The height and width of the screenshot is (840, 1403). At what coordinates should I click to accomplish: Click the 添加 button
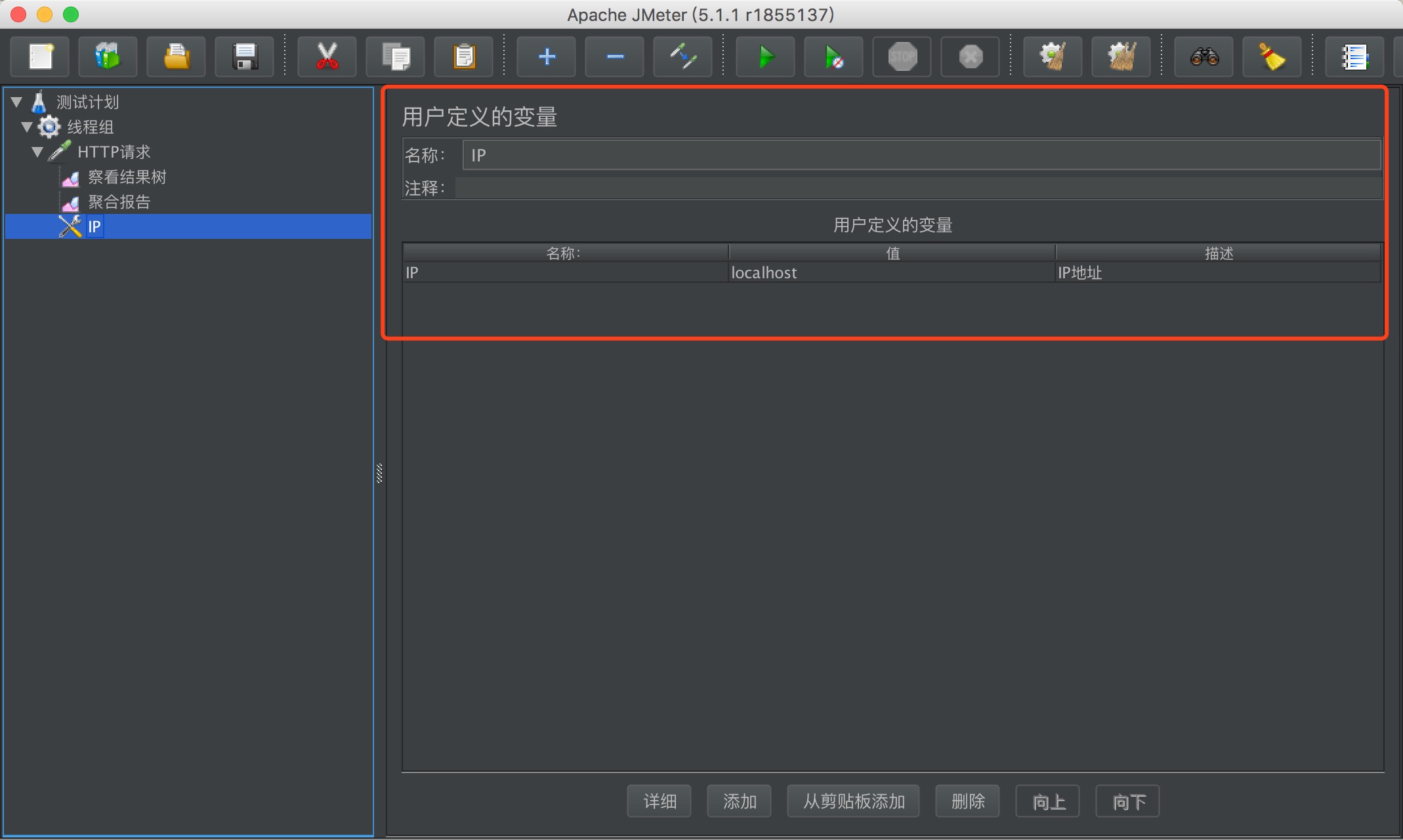(x=740, y=801)
